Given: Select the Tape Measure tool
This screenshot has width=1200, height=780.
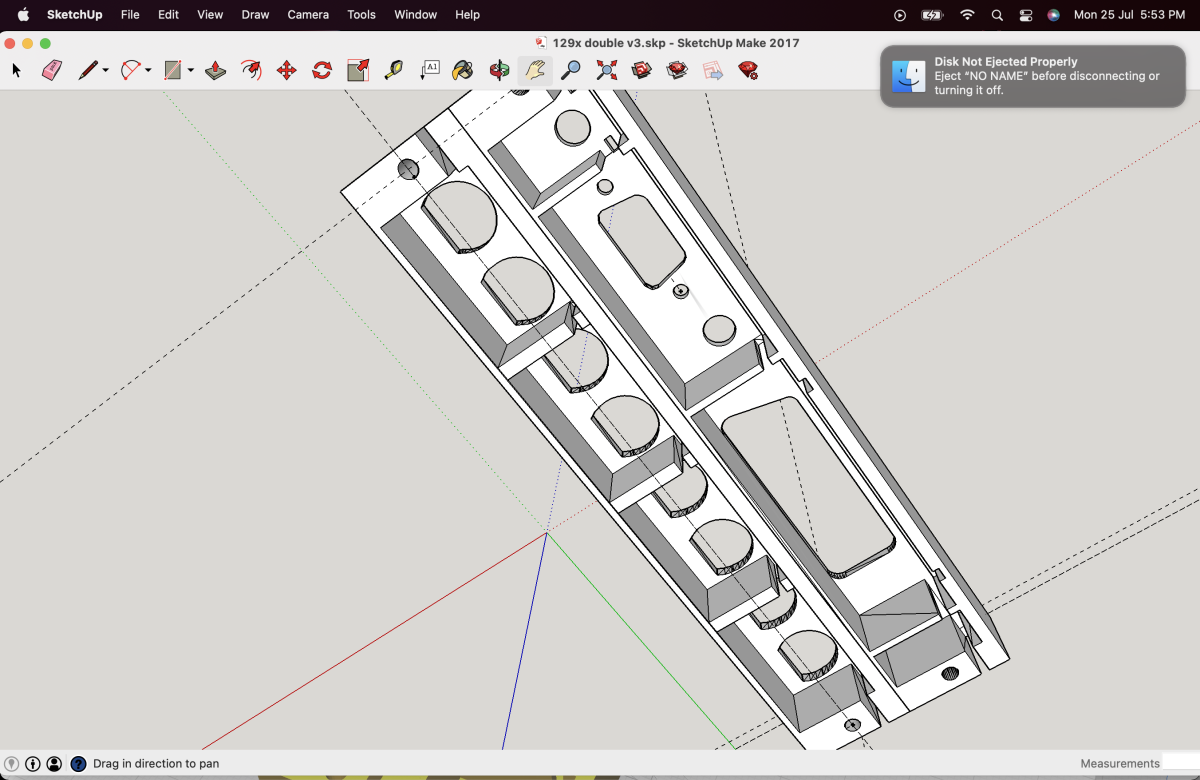Looking at the screenshot, I should 394,70.
